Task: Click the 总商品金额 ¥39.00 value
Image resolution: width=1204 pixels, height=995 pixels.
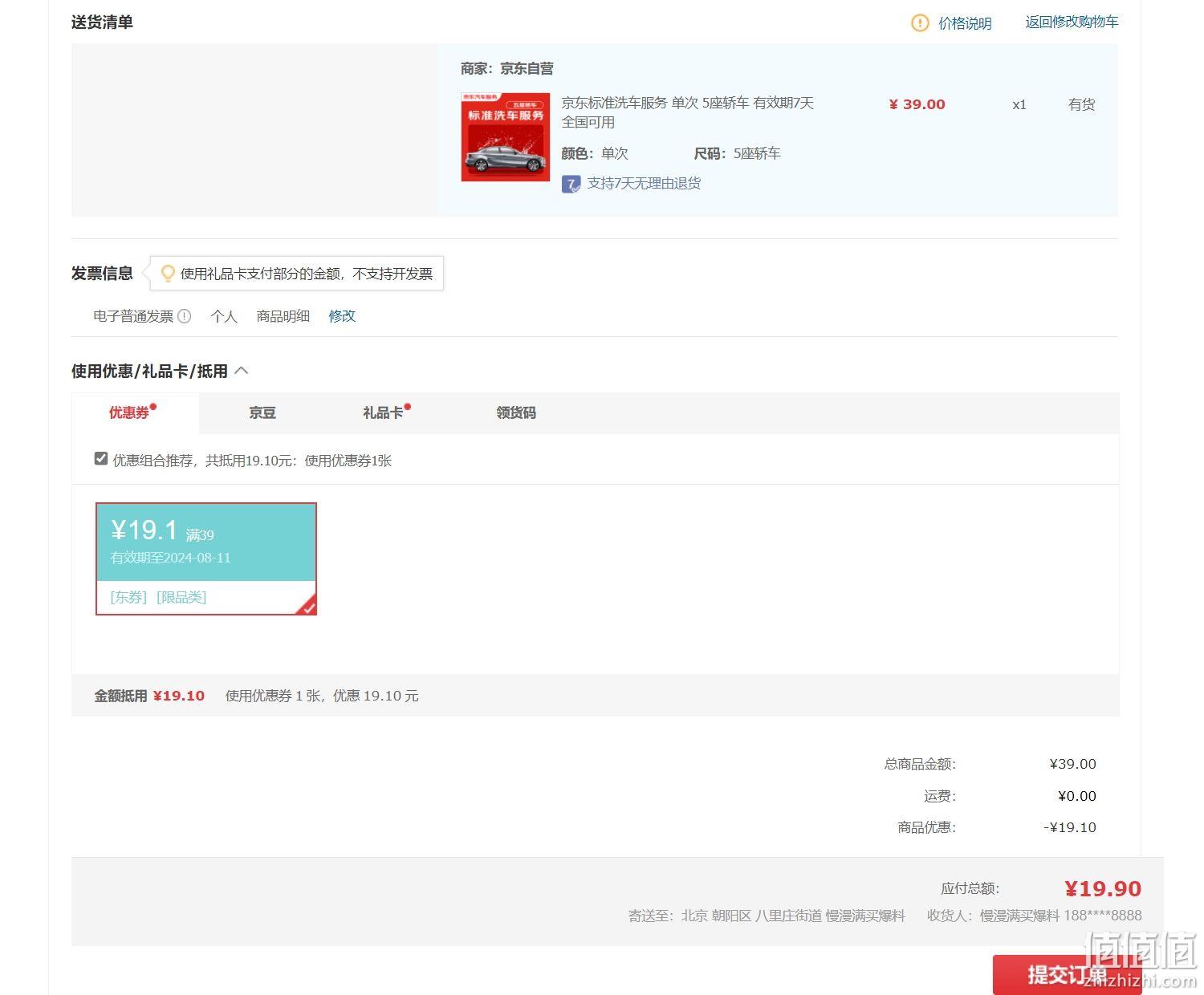Action: pos(1073,764)
